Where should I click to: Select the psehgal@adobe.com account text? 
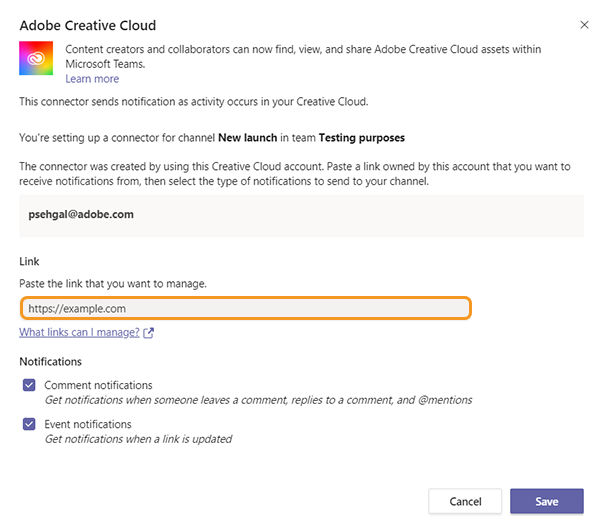point(81,214)
